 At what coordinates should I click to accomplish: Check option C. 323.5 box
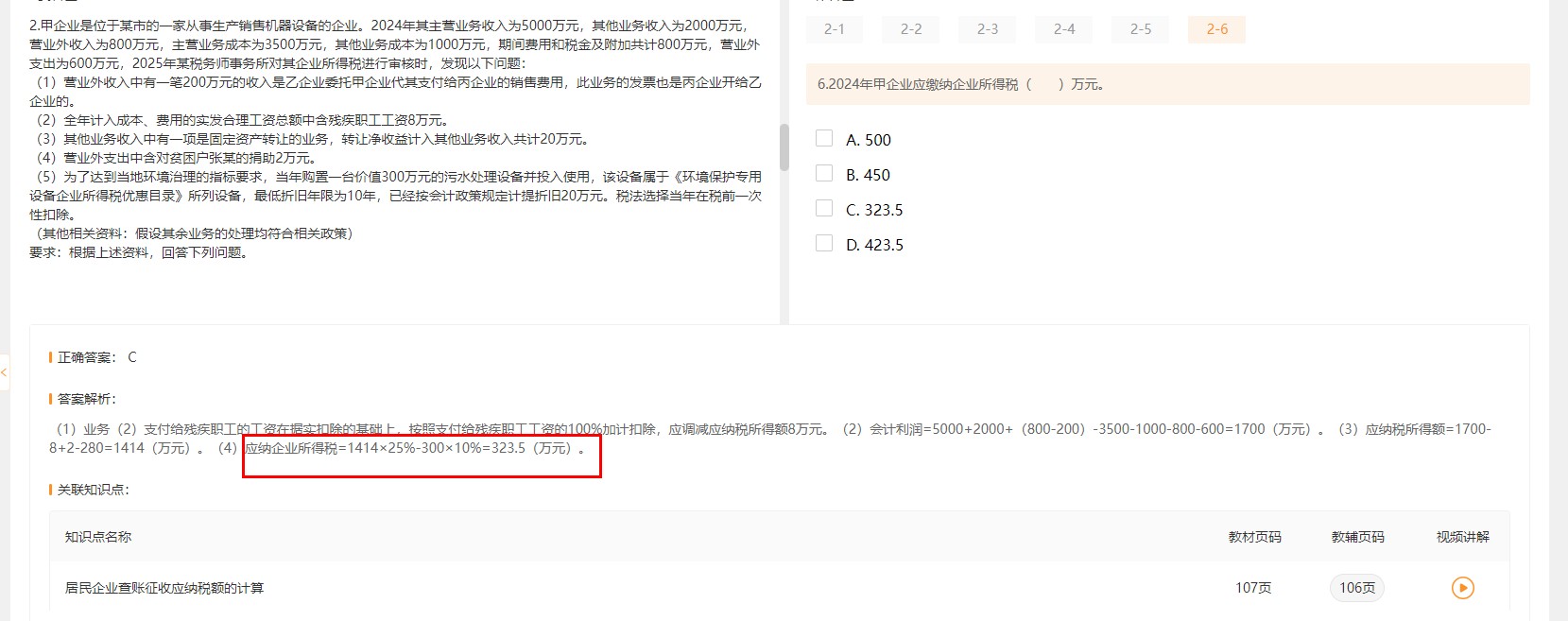(x=824, y=209)
